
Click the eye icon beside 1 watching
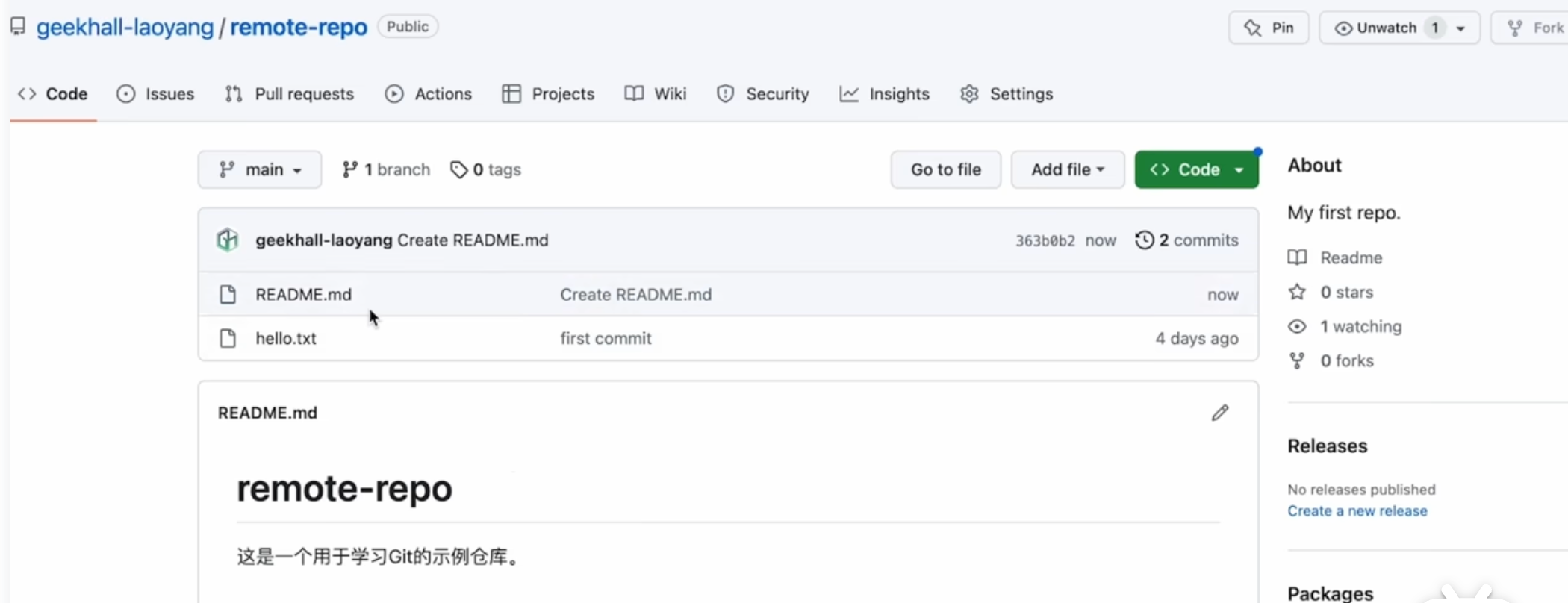(x=1297, y=326)
